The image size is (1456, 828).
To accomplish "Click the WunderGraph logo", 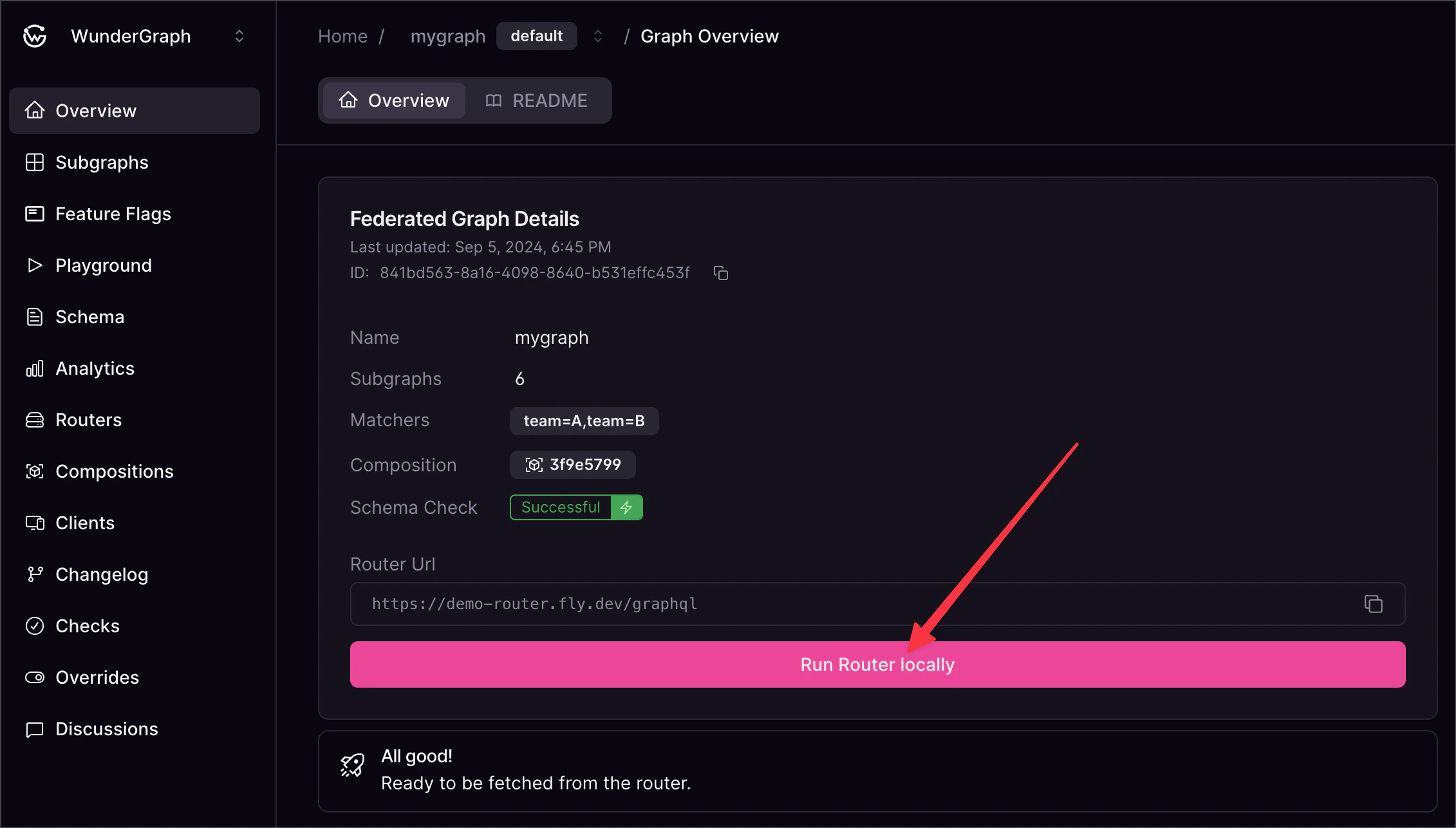I will click(33, 35).
